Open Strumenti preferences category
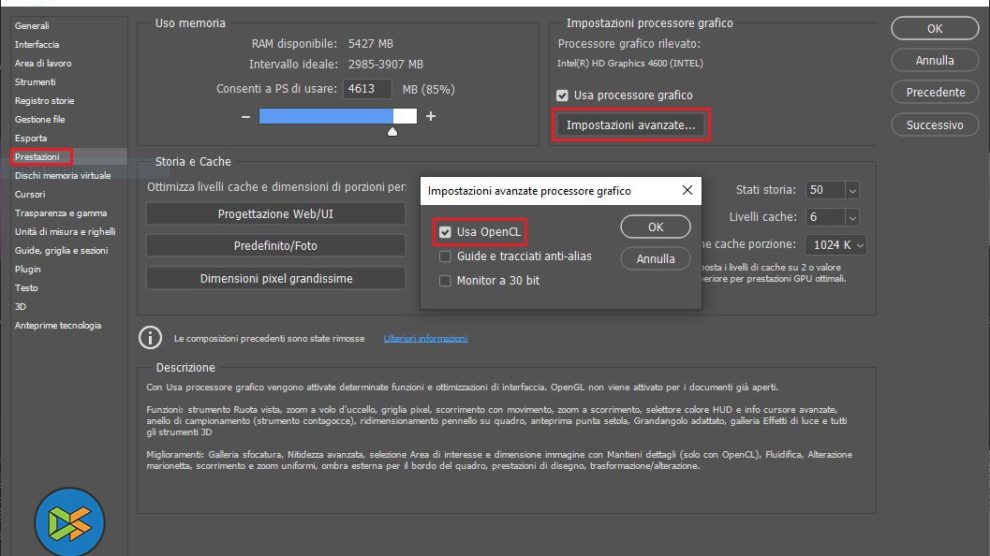 pyautogui.click(x=35, y=82)
